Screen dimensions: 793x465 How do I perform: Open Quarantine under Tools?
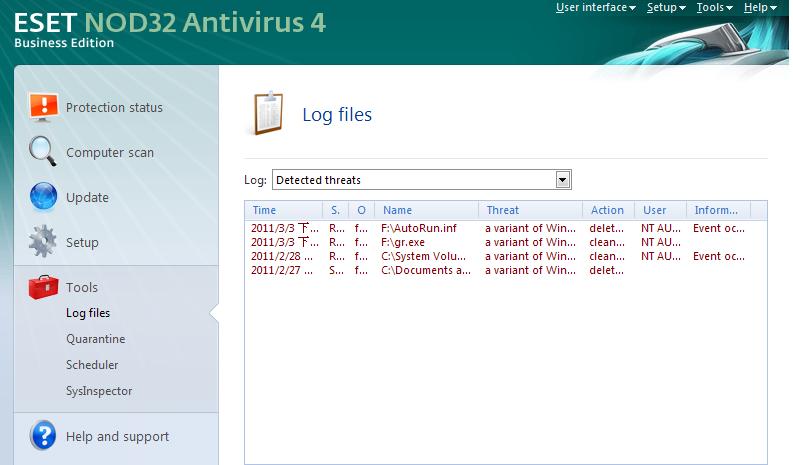click(x=96, y=339)
